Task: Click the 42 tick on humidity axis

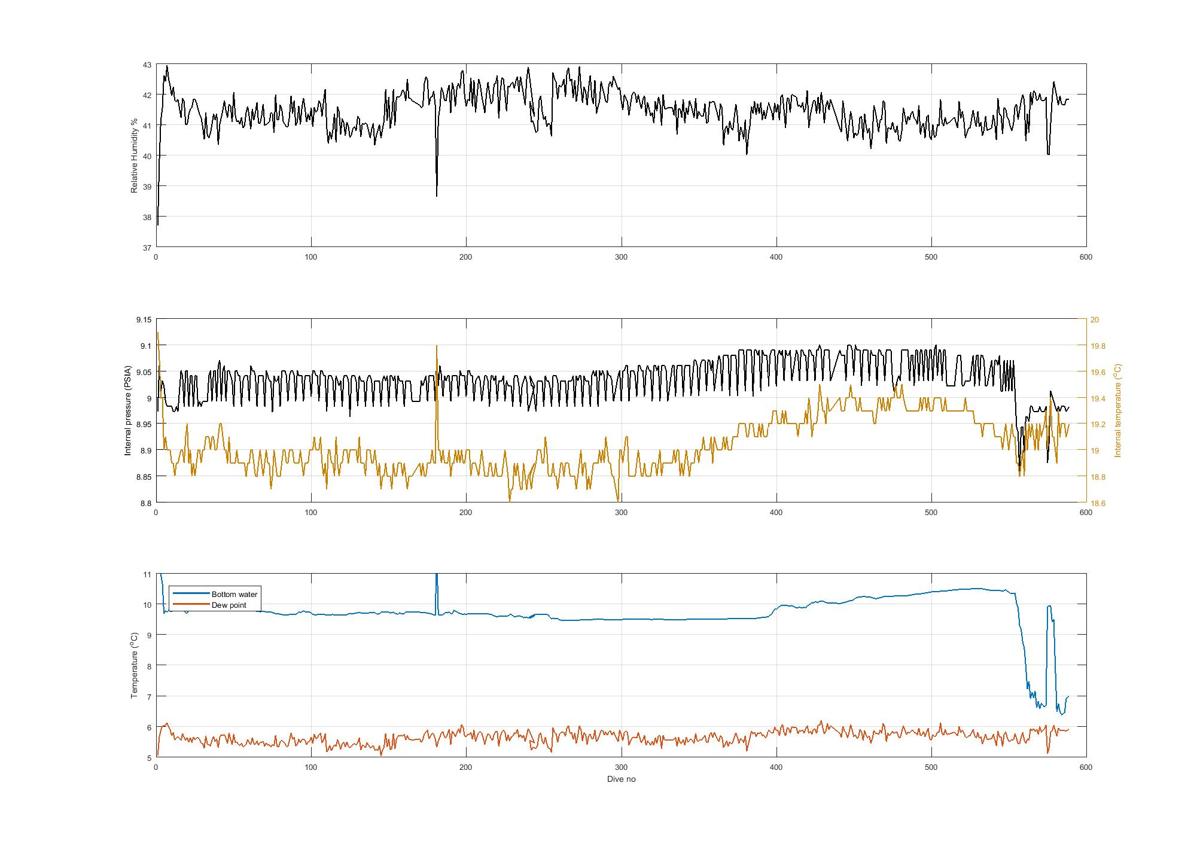Action: [147, 95]
